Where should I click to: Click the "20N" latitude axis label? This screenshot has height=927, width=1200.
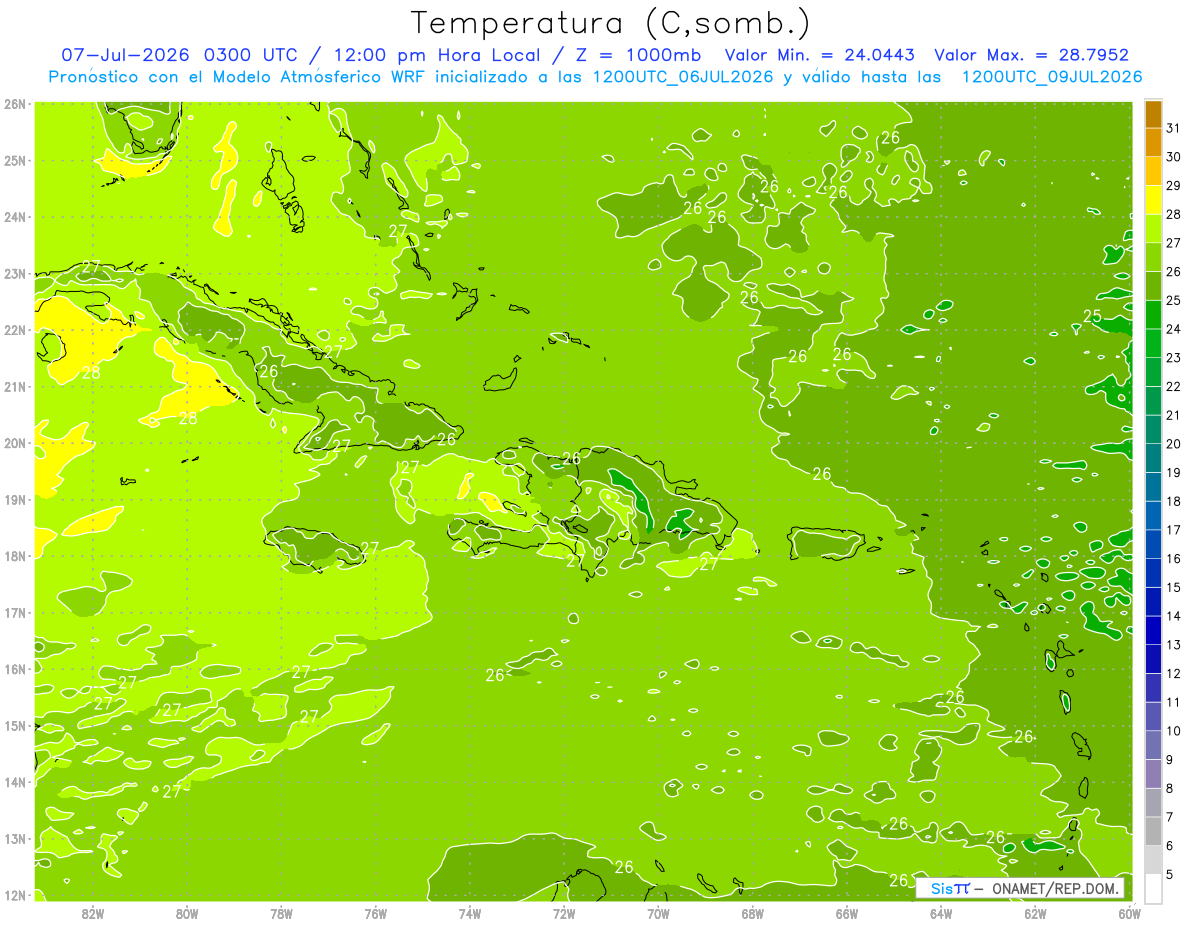(x=14, y=443)
